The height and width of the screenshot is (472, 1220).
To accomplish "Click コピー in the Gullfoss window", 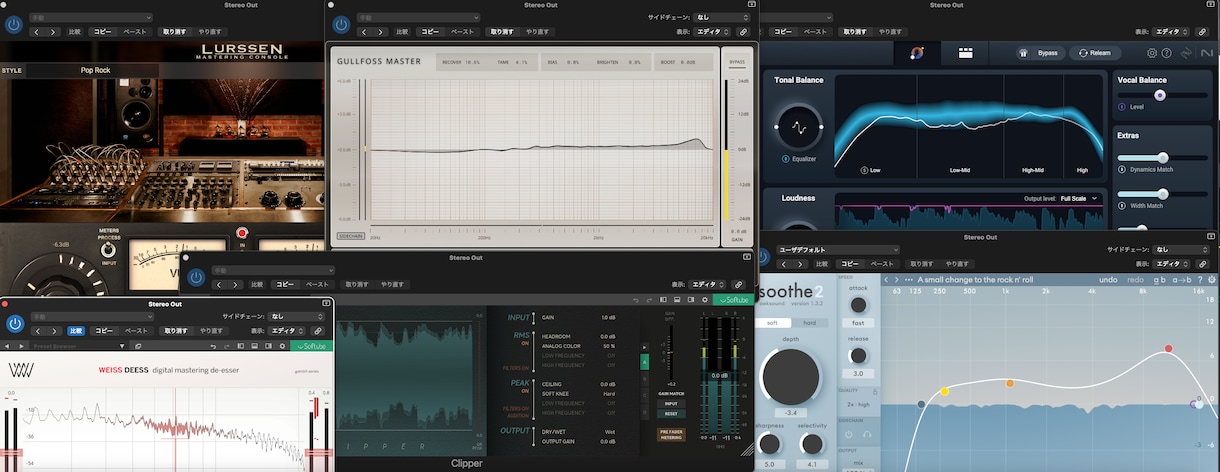I will [x=430, y=32].
